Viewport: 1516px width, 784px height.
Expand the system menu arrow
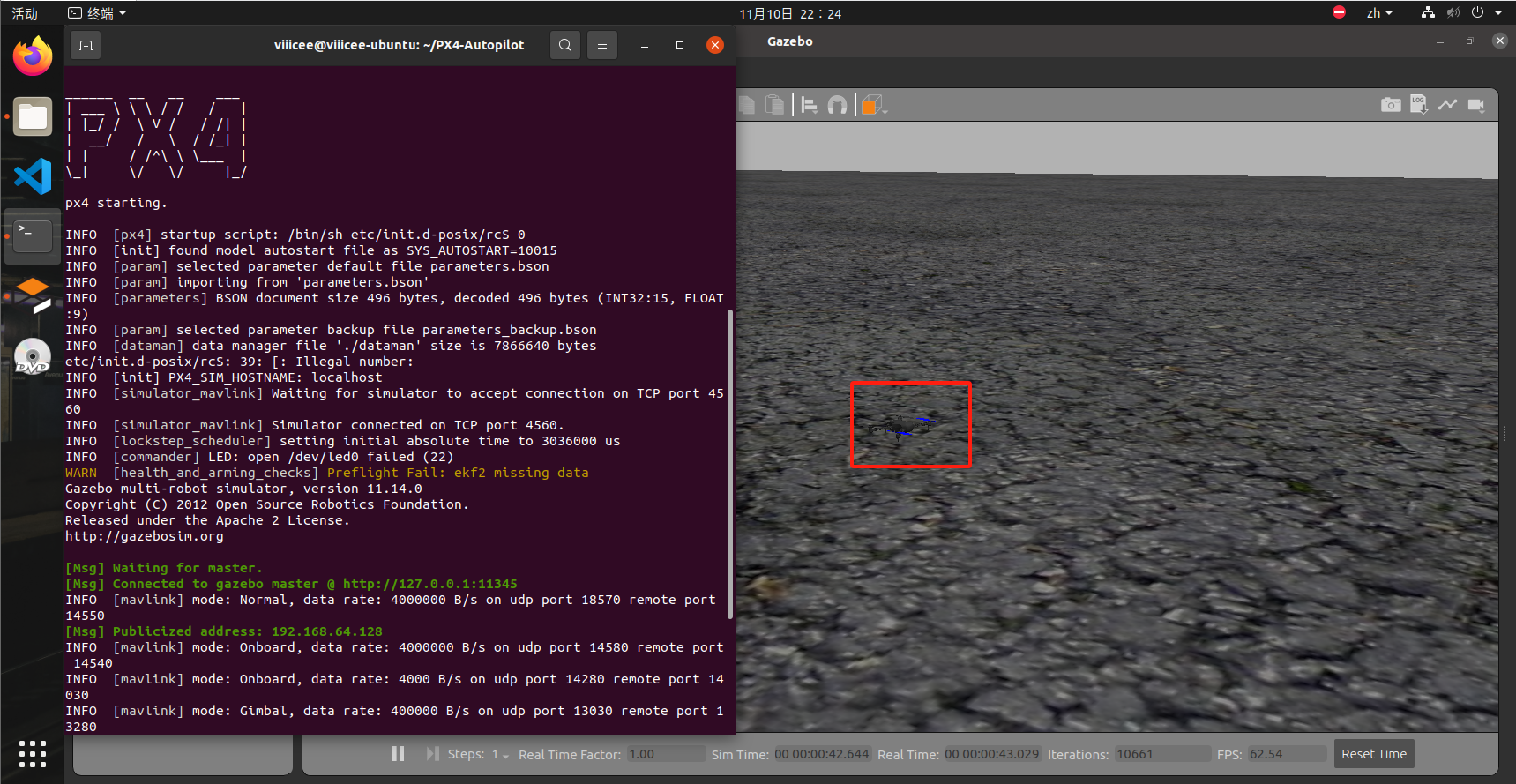click(1498, 13)
